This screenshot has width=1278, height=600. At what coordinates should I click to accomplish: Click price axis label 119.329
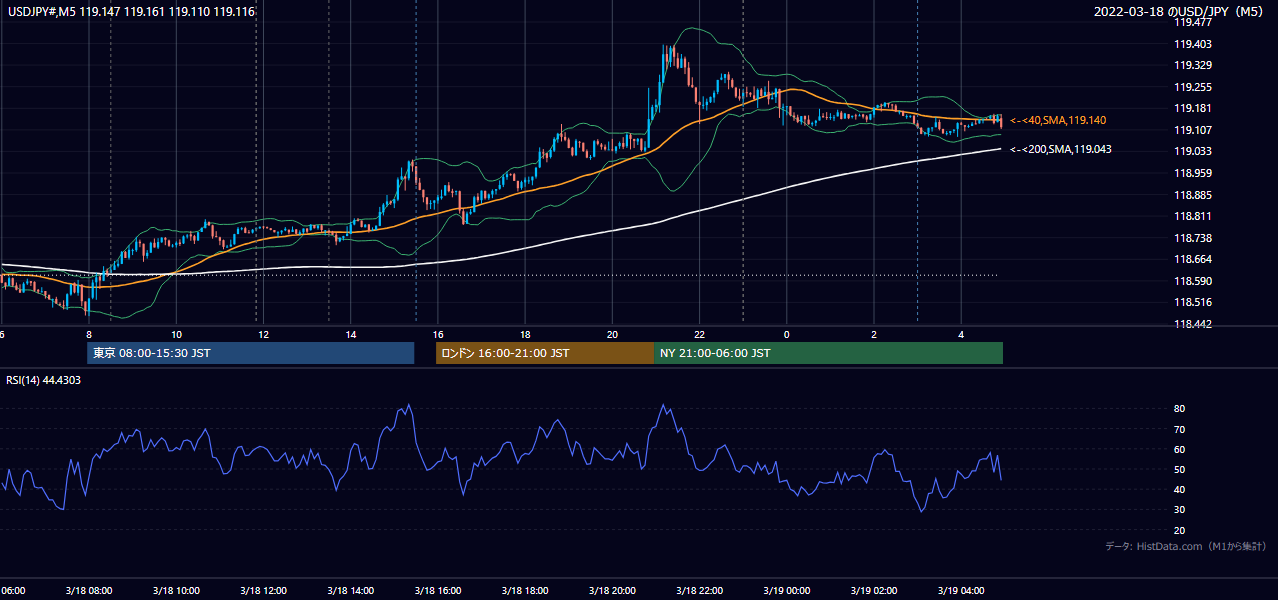click(1192, 65)
